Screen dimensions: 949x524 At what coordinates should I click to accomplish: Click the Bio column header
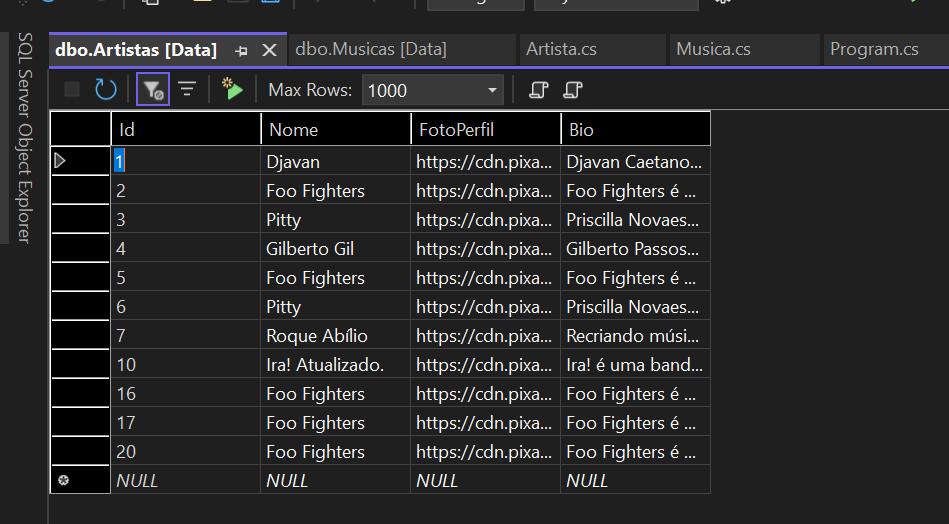point(635,129)
